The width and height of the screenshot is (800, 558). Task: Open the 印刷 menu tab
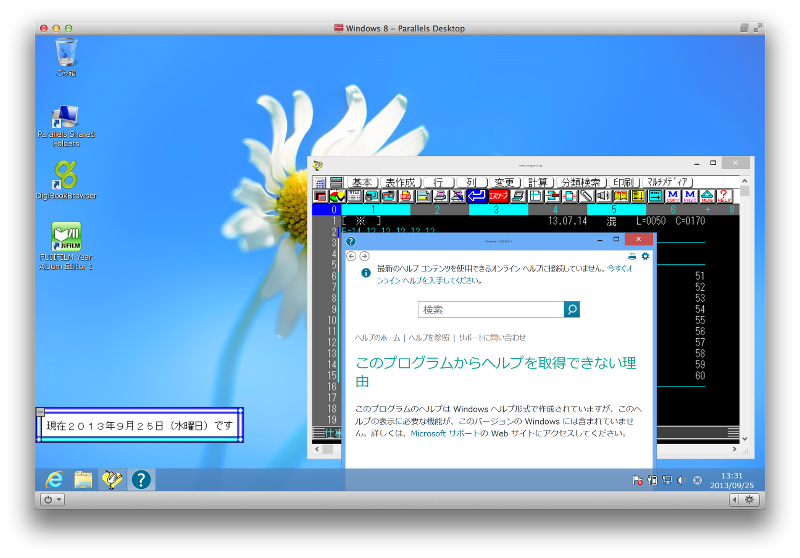point(623,182)
